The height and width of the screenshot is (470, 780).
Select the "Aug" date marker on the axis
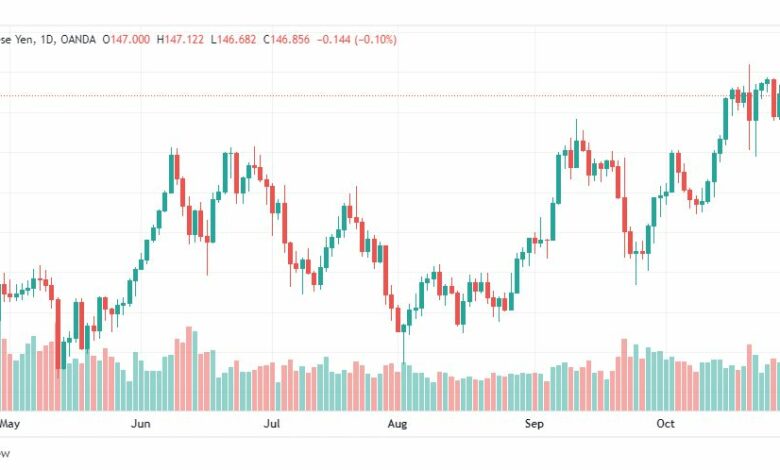(x=397, y=424)
